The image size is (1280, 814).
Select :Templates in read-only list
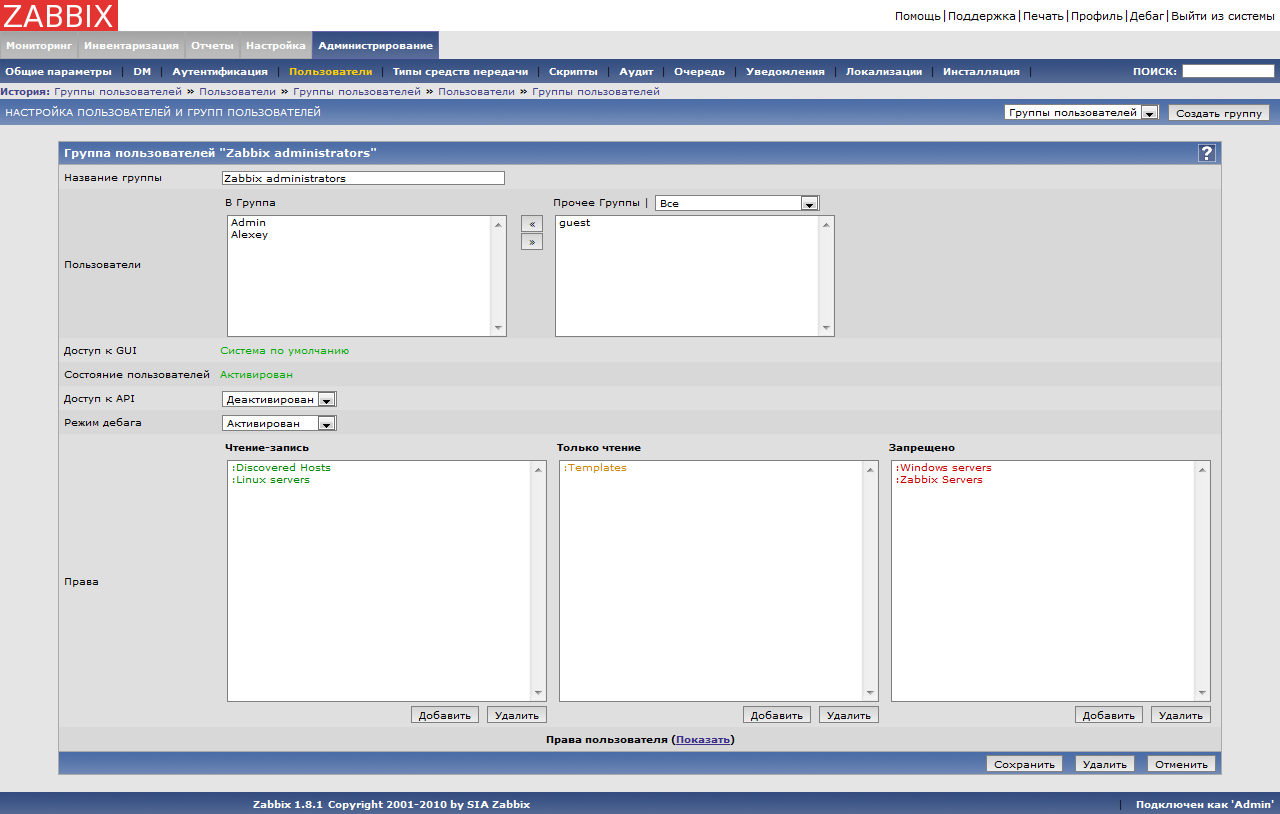click(x=594, y=468)
